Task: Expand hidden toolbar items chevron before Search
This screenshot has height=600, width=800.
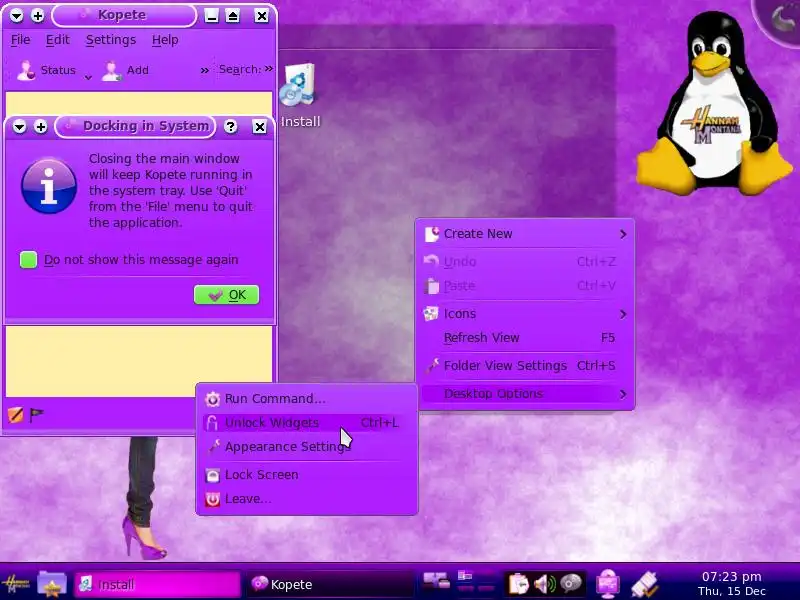Action: click(x=205, y=70)
